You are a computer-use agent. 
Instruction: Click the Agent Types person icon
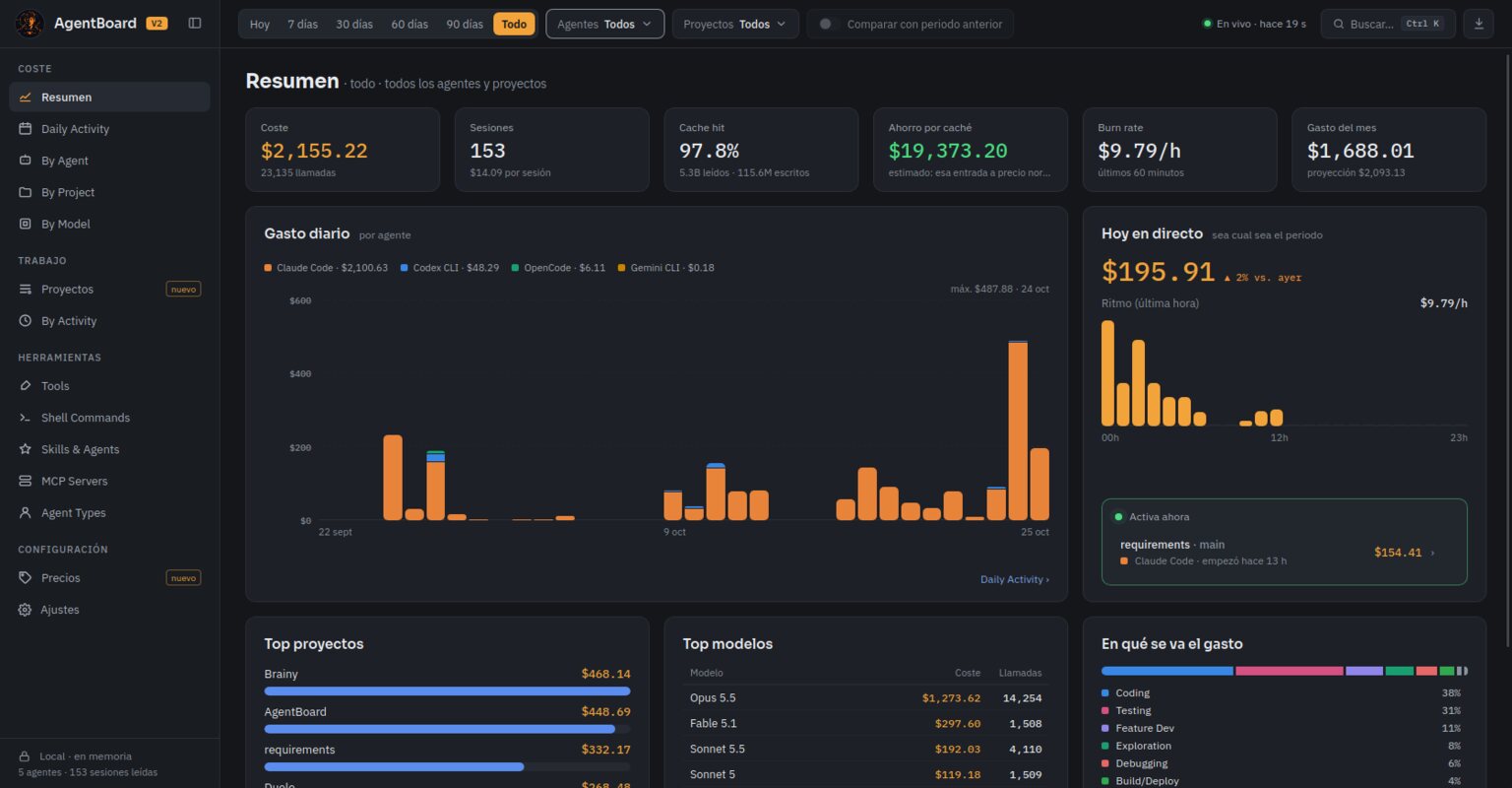pyautogui.click(x=26, y=513)
